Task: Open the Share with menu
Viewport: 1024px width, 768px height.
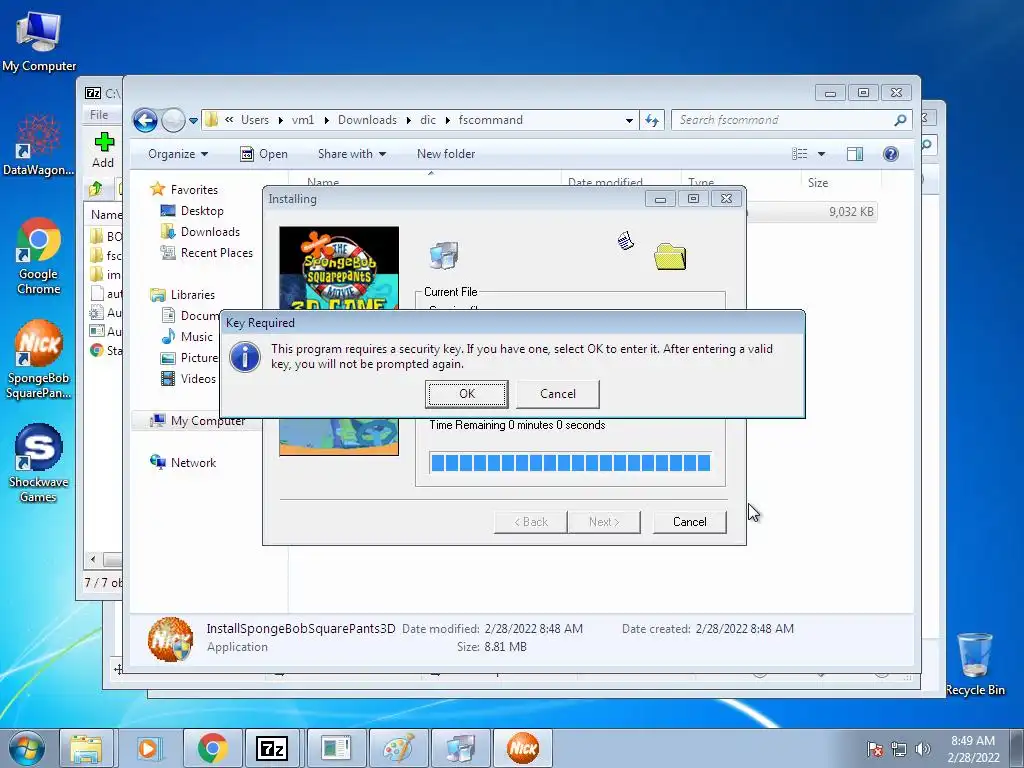Action: coord(351,154)
